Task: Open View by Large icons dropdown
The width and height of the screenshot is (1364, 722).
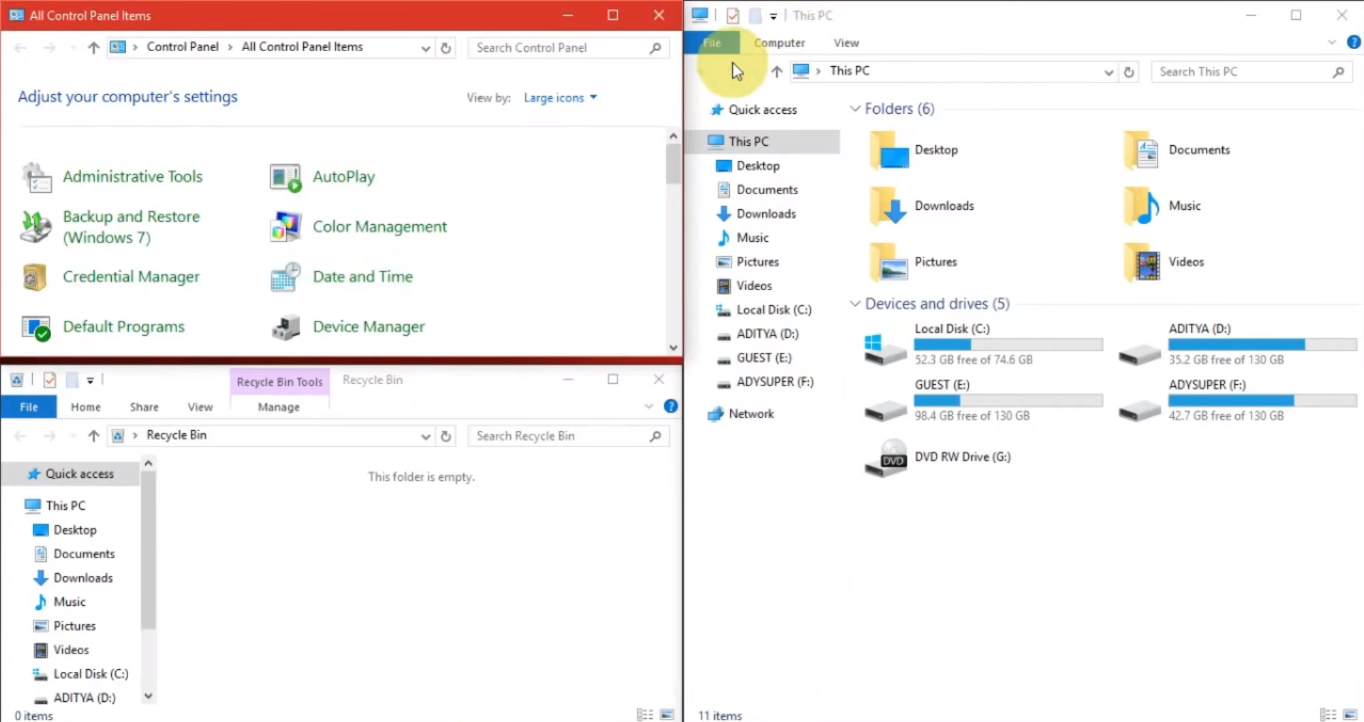Action: pos(560,98)
